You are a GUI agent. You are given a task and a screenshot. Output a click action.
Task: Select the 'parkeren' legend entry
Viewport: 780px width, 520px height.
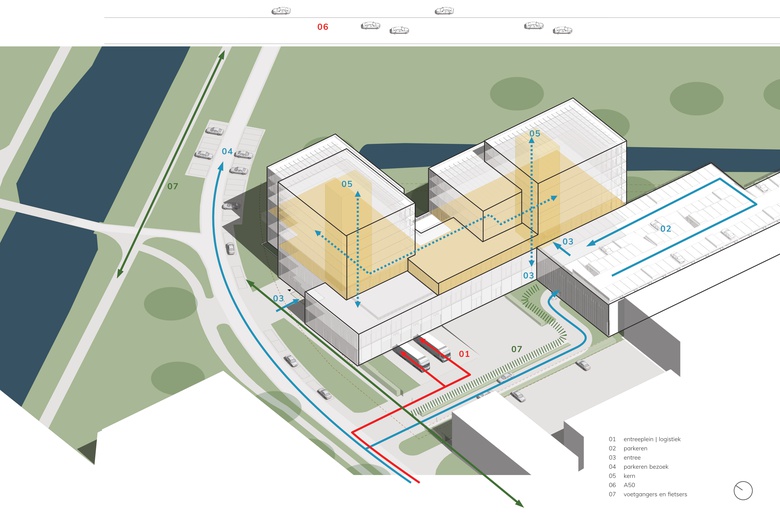(635, 448)
